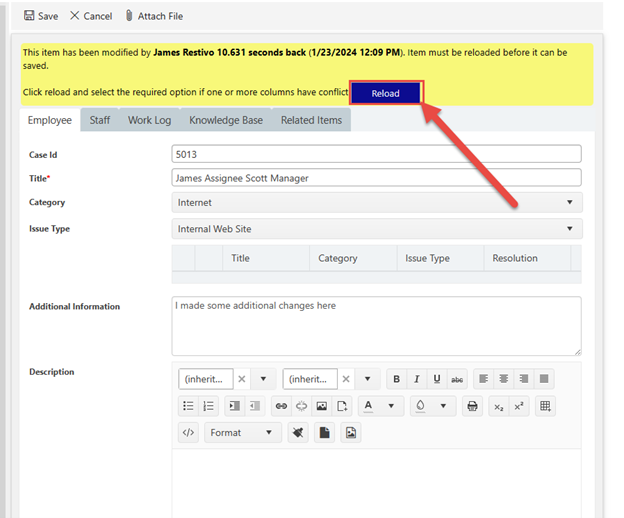Expand the Category dropdown showing Internet
624x518 pixels.
(377, 203)
